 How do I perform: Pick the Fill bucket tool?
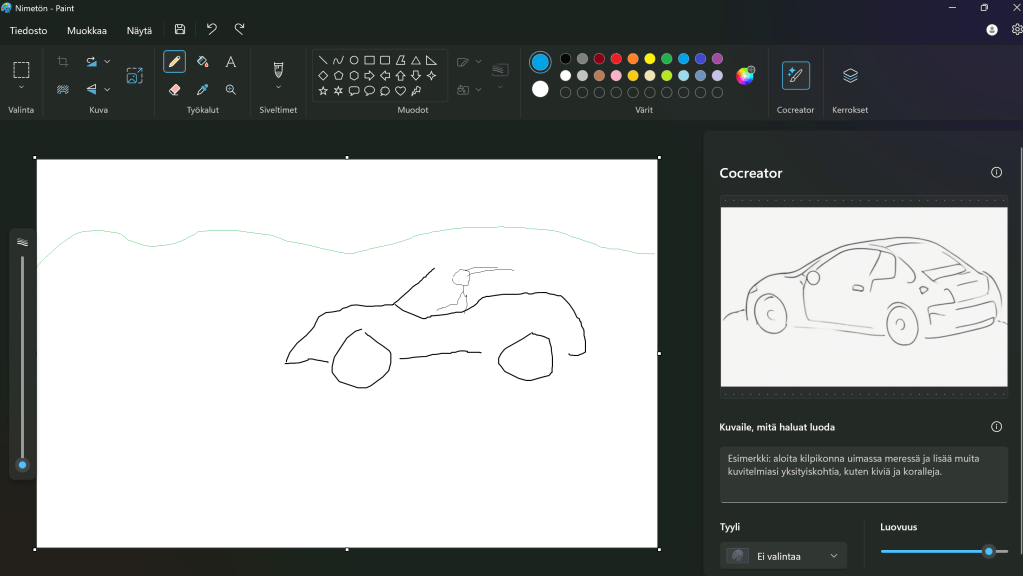(202, 62)
